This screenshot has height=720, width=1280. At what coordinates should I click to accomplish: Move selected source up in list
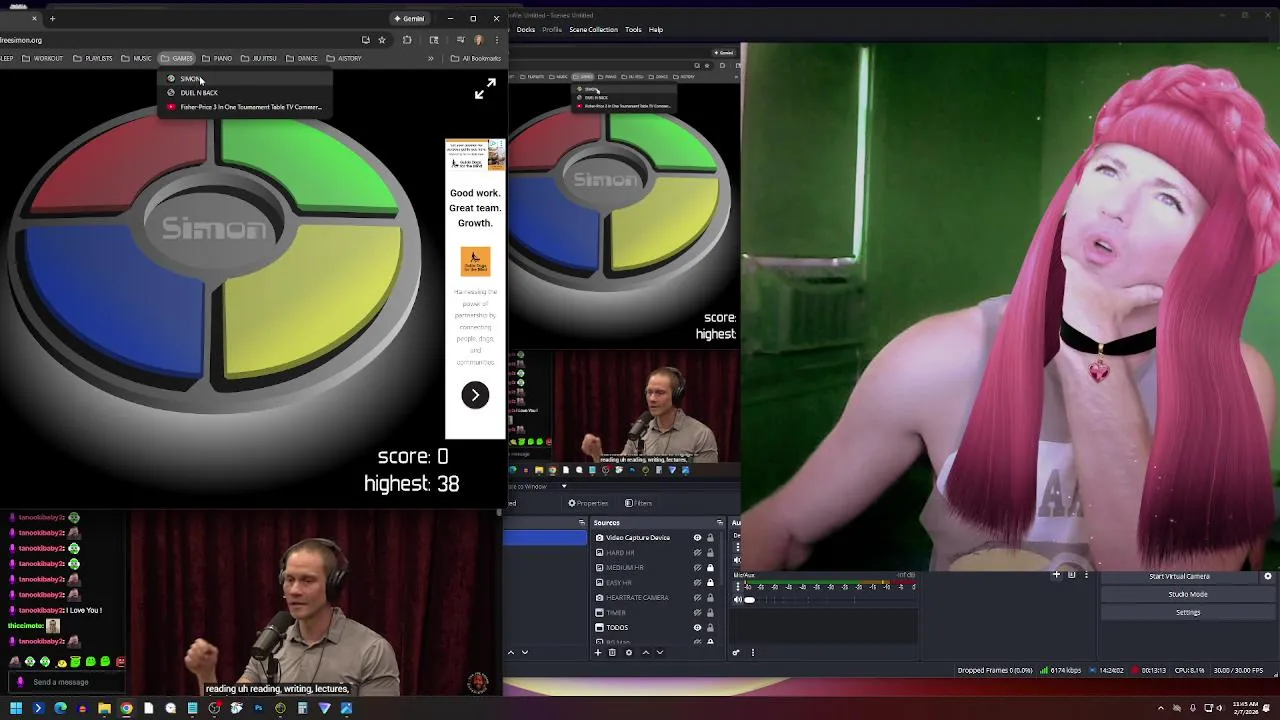click(645, 652)
